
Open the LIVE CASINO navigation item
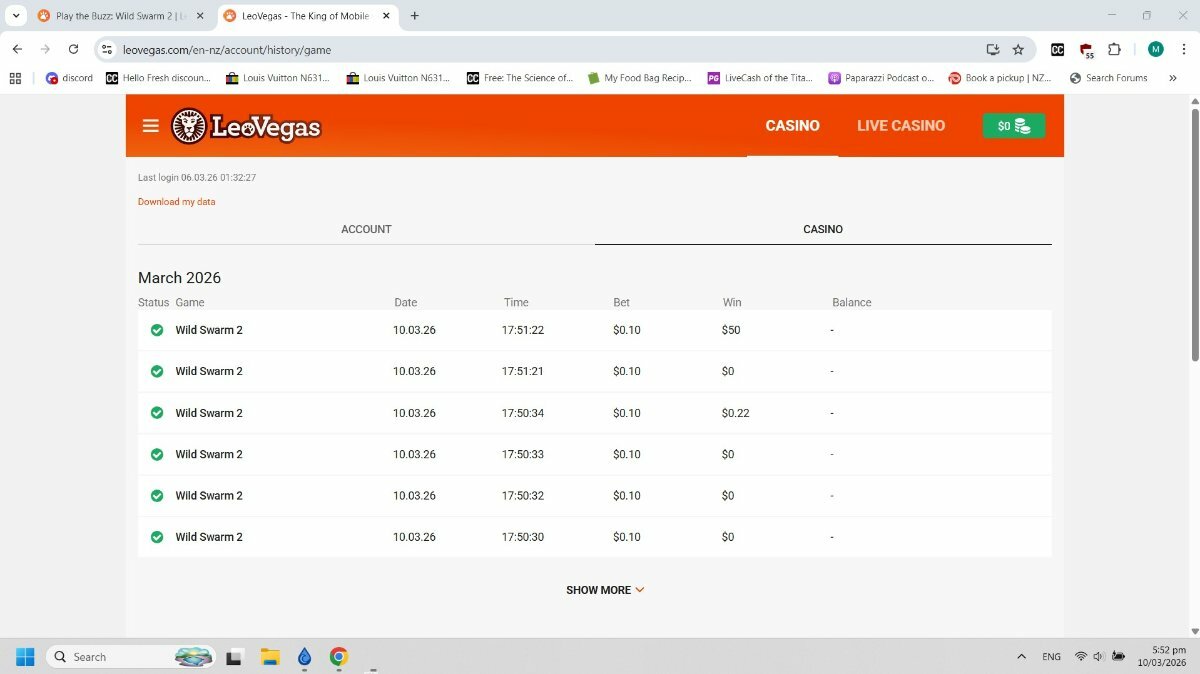900,126
